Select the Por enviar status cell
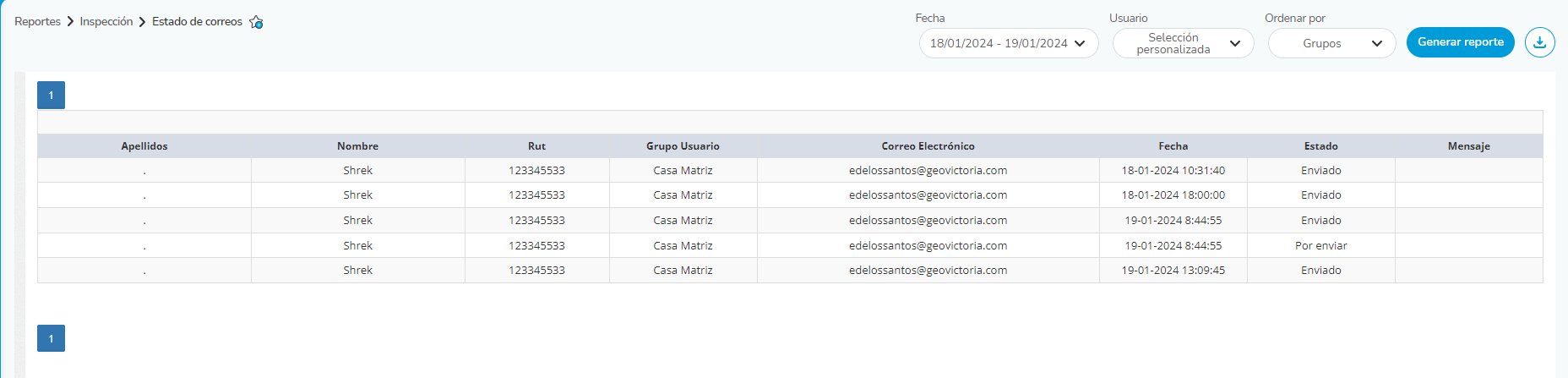Image resolution: width=1568 pixels, height=378 pixels. click(x=1320, y=246)
